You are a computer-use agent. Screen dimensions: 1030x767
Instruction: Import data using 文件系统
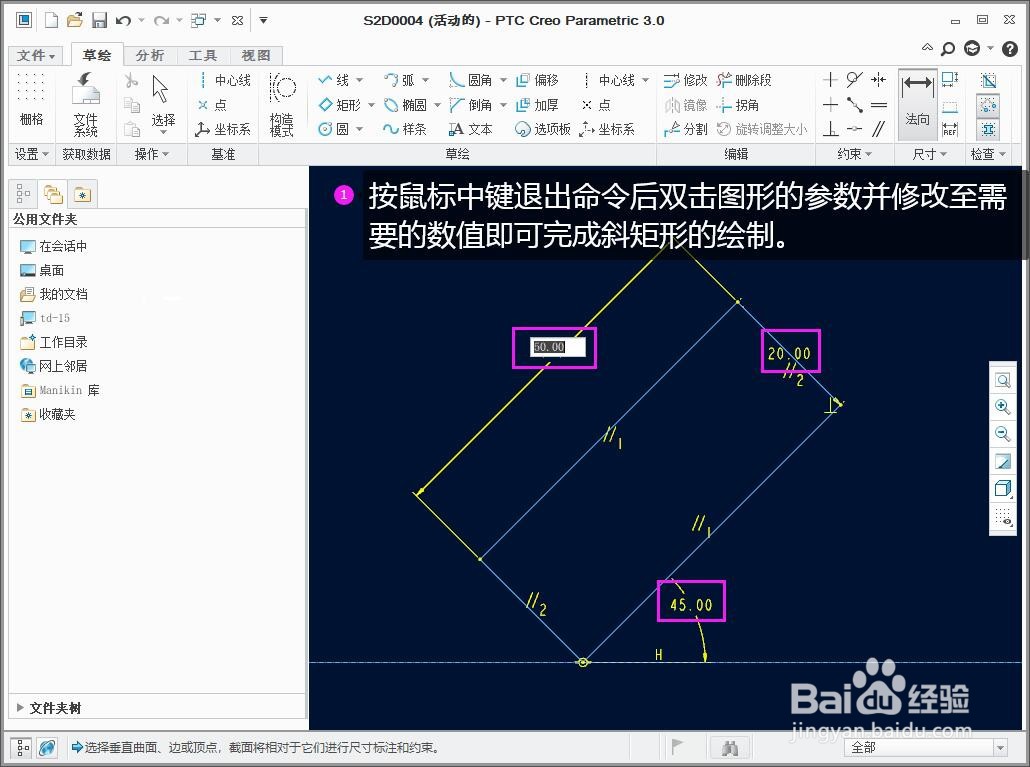point(85,104)
